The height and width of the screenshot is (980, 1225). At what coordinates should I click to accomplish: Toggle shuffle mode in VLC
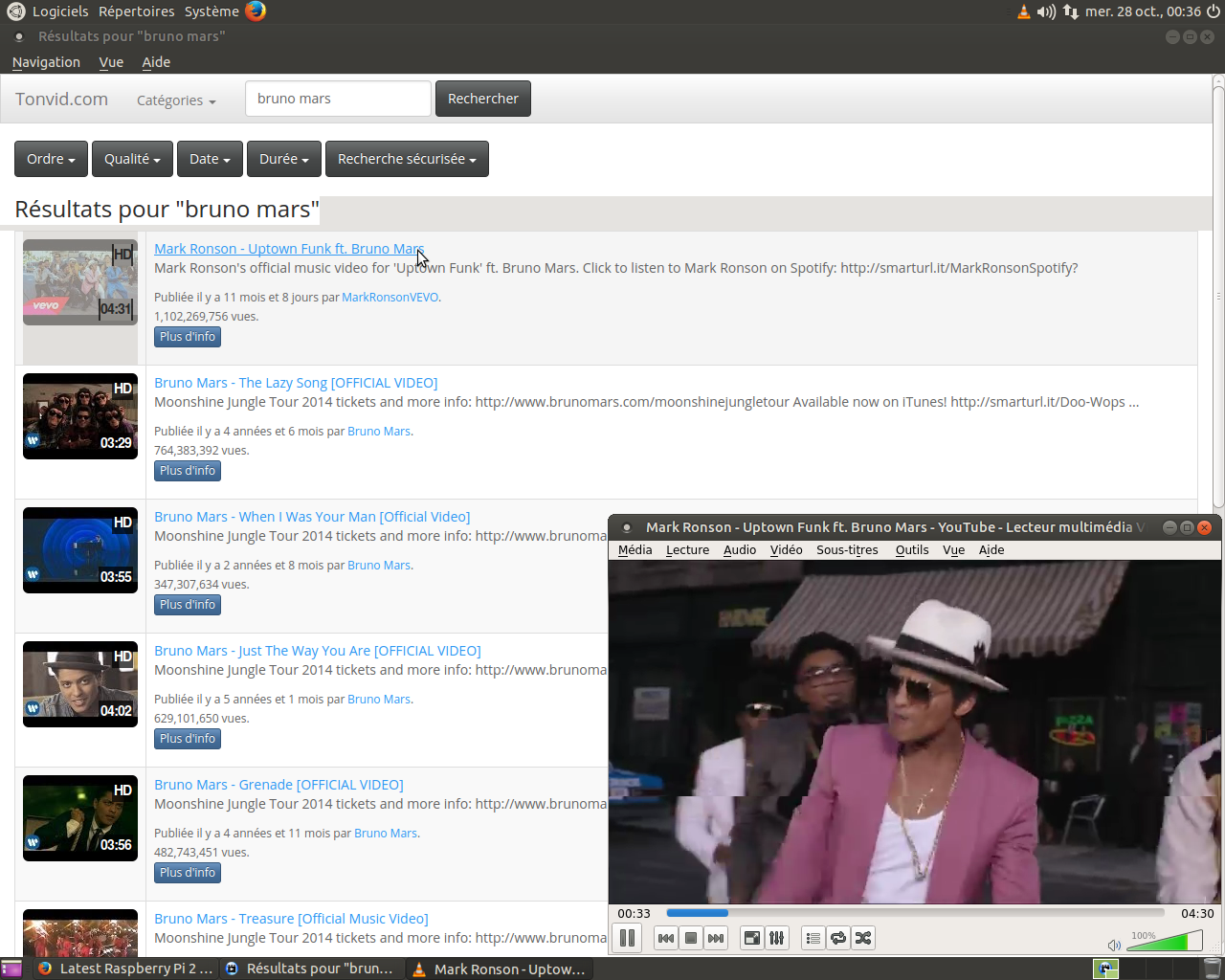pos(863,938)
